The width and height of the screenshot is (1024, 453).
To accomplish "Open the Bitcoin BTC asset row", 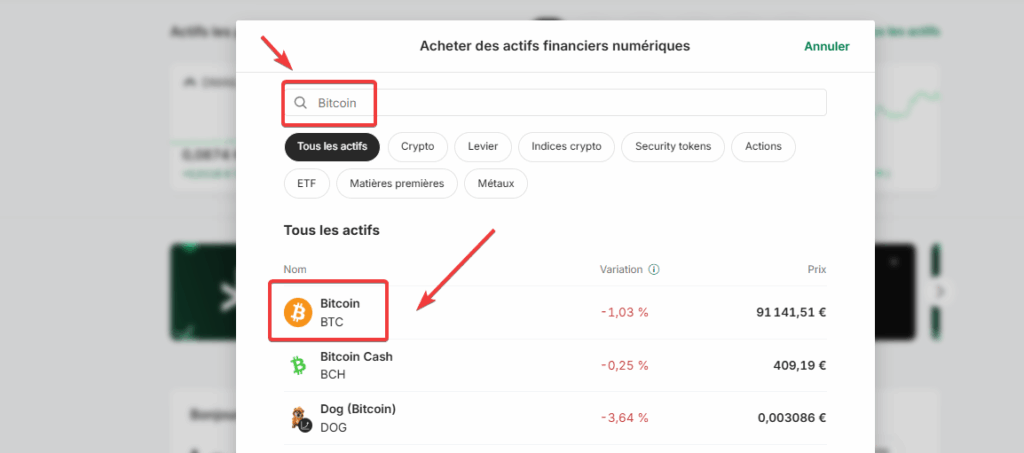I will click(x=555, y=312).
